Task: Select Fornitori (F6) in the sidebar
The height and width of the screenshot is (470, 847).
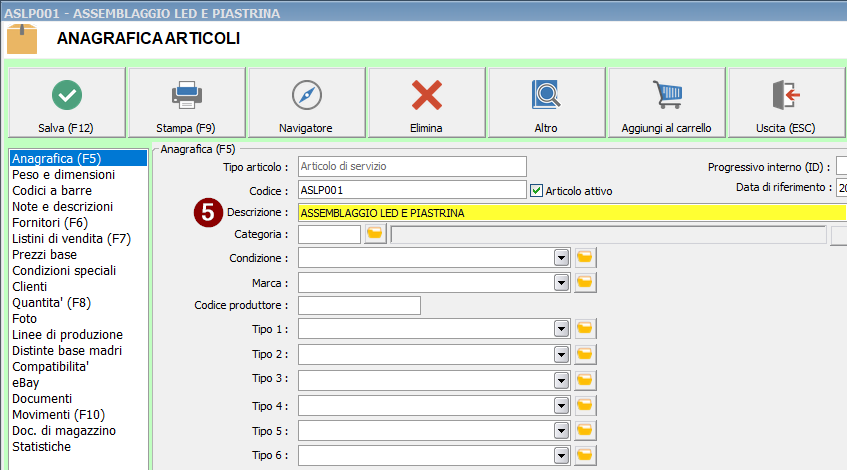Action: (50, 223)
